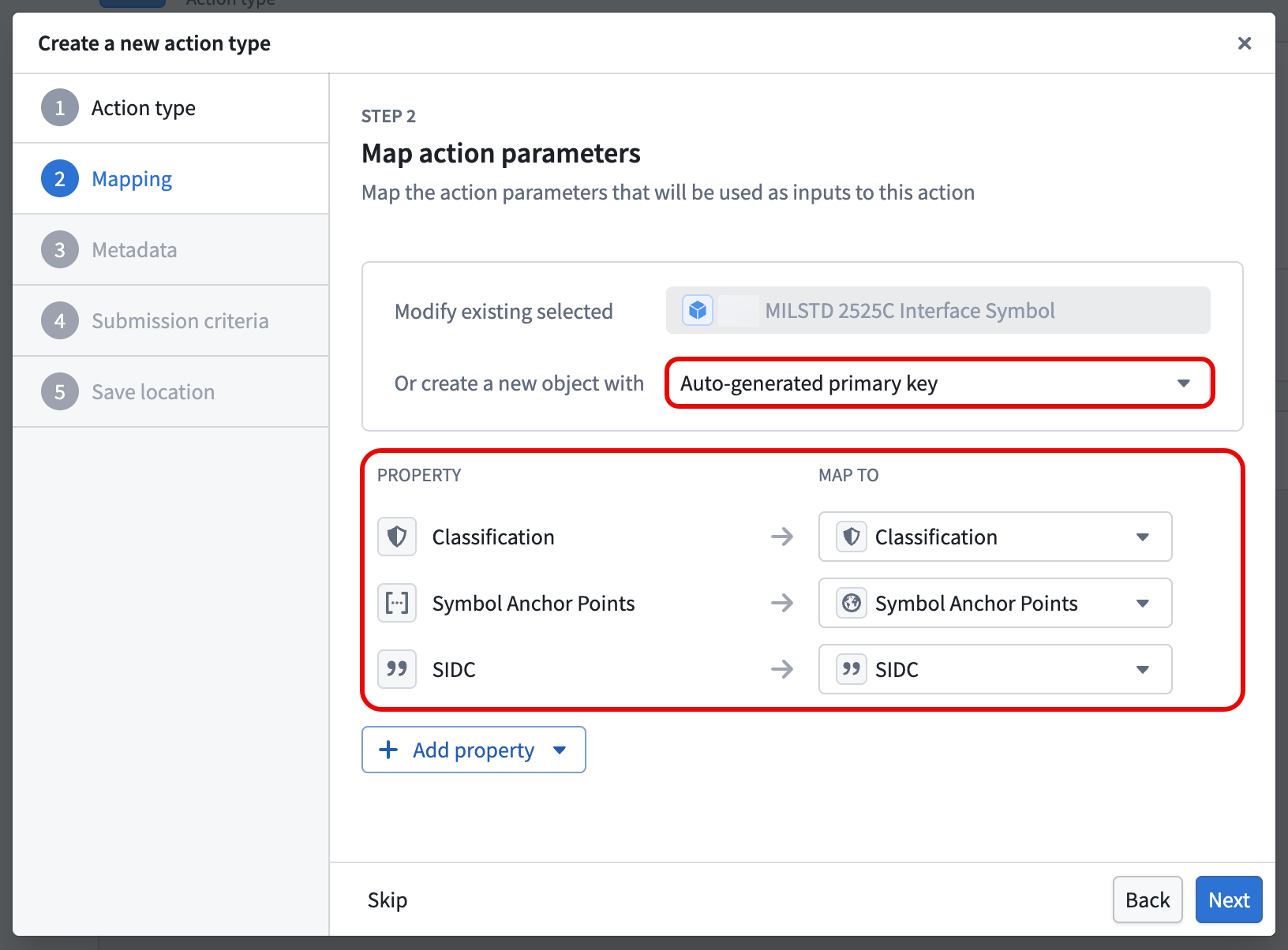Click the quote icon inside SIDC map-to dropdown
This screenshot has height=950, width=1288.
pos(852,670)
